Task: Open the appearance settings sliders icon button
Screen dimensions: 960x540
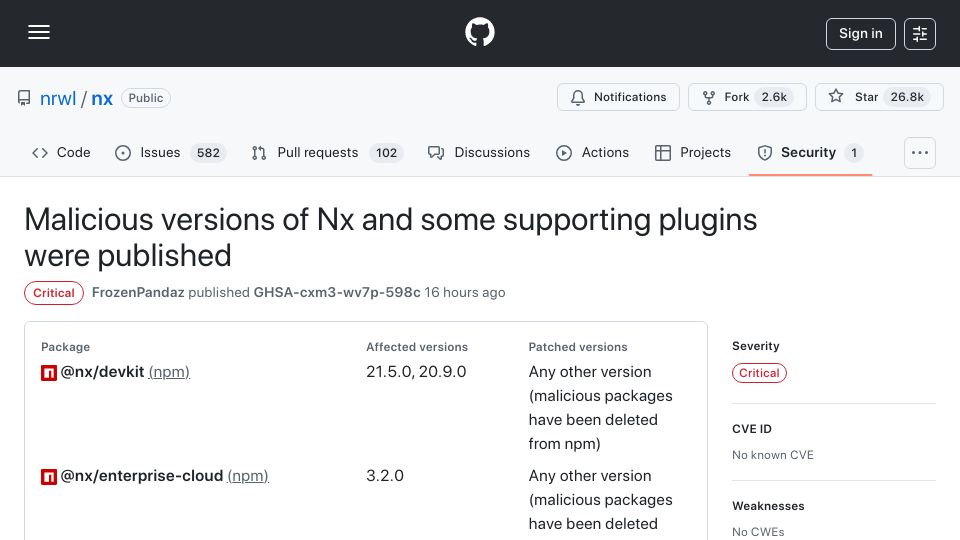Action: 920,34
